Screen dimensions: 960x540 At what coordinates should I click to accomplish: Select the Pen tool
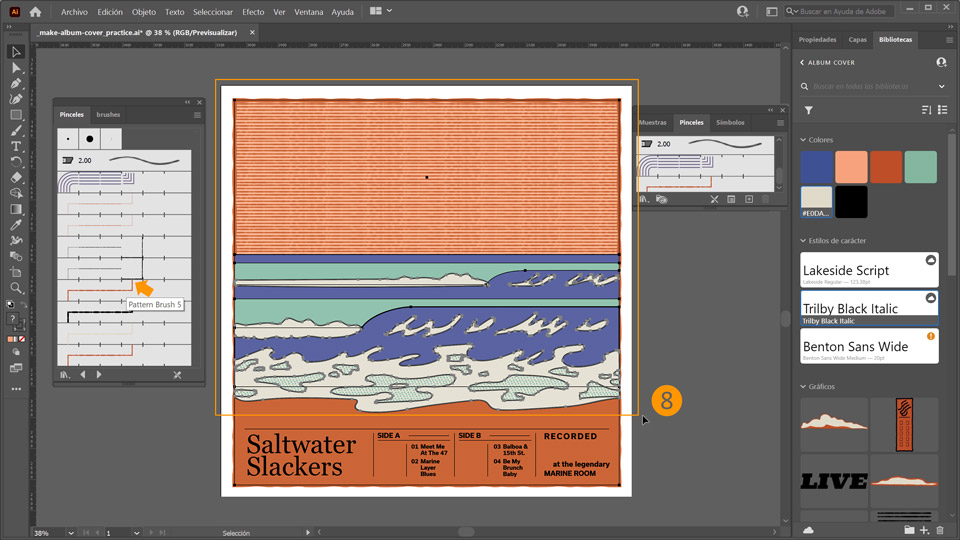pyautogui.click(x=16, y=84)
